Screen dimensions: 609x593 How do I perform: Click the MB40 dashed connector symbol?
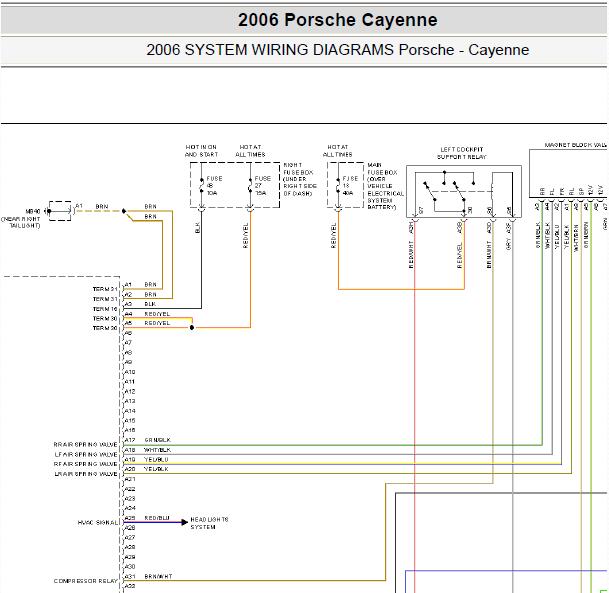pos(60,211)
